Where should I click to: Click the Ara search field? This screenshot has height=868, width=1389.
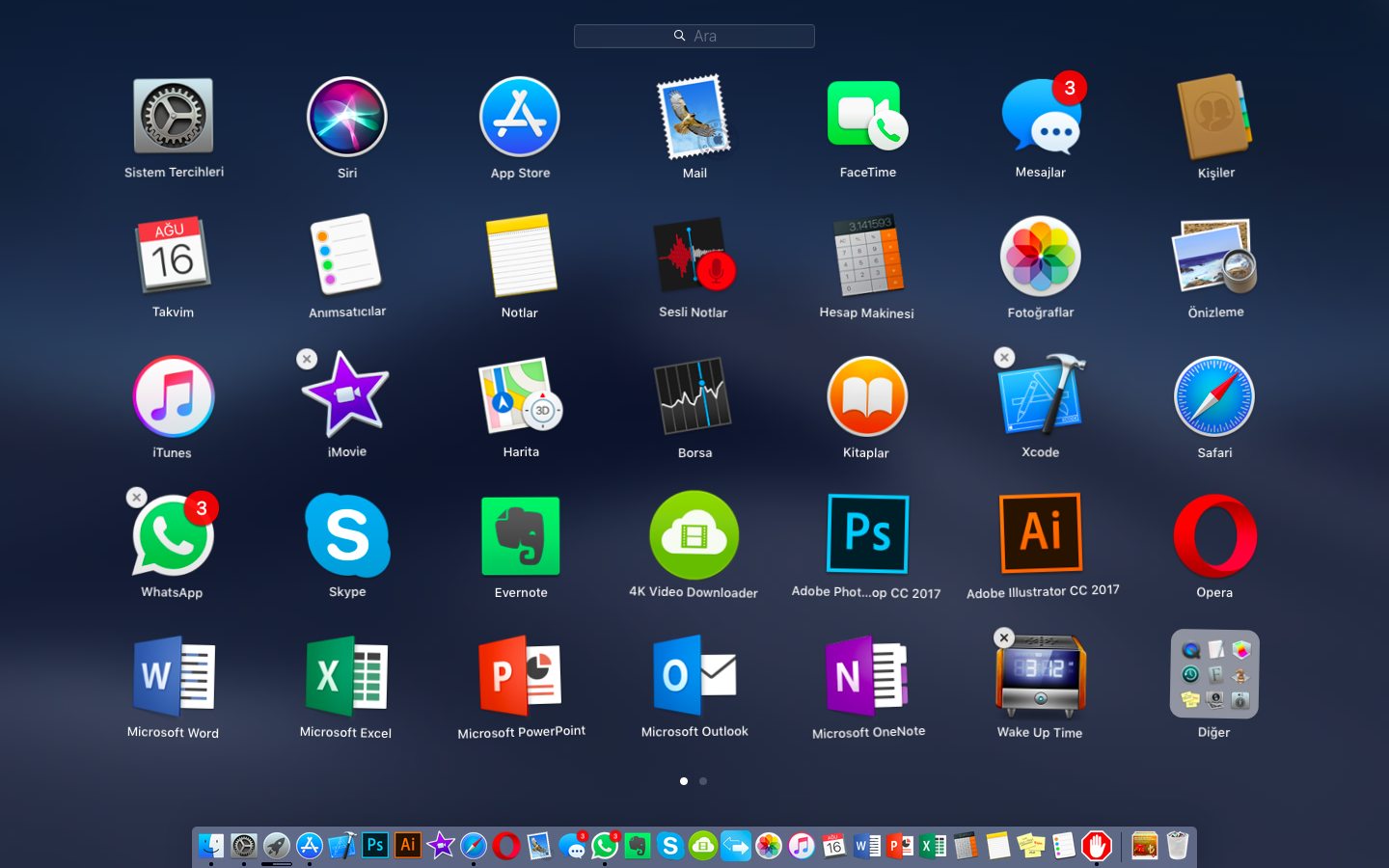click(x=694, y=36)
